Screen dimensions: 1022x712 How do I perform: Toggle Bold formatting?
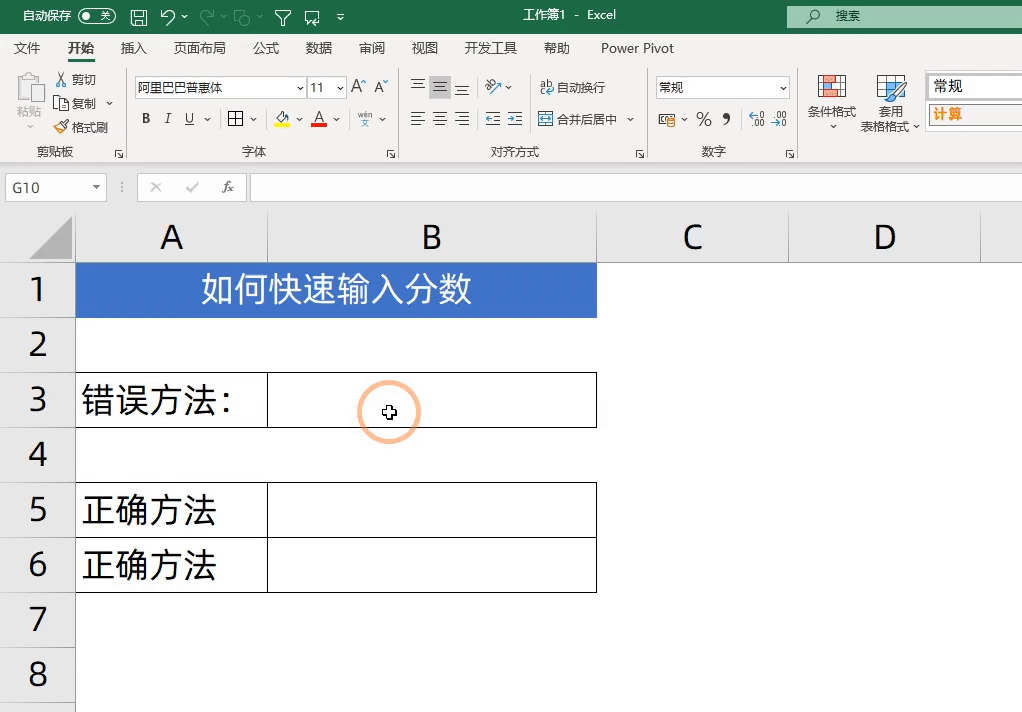146,119
